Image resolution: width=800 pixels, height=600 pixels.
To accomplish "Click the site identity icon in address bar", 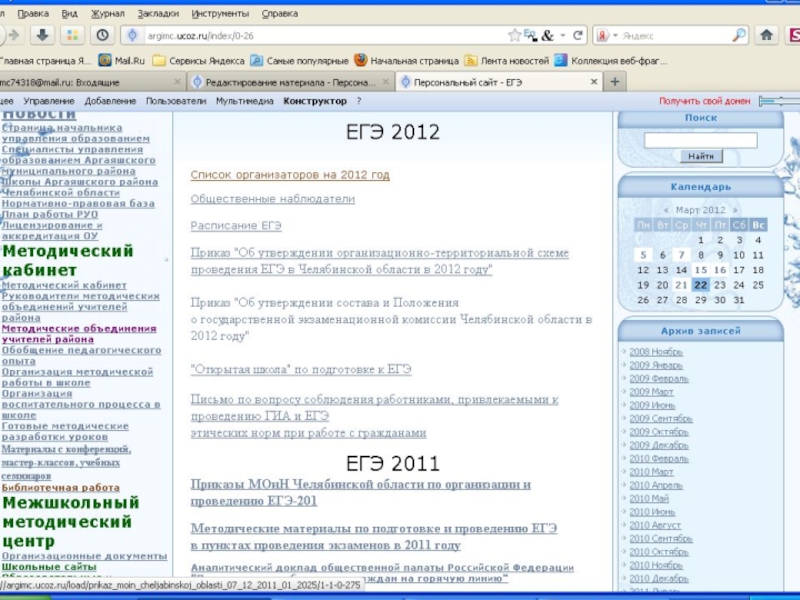I will [x=132, y=35].
